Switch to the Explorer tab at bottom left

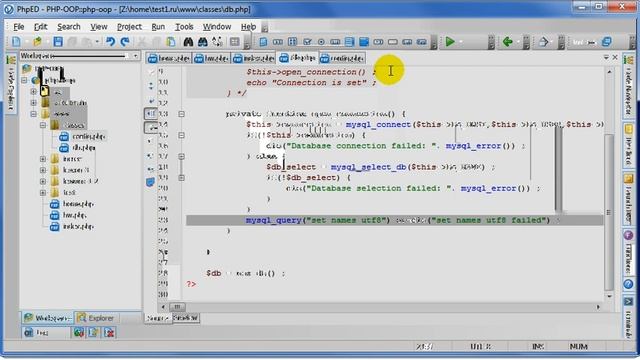coord(96,318)
